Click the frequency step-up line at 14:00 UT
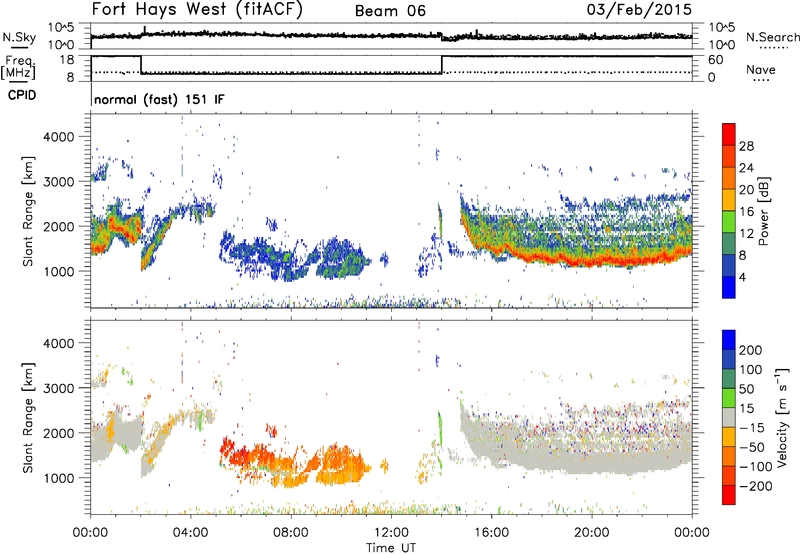This screenshot has width=800, height=554. click(x=442, y=65)
